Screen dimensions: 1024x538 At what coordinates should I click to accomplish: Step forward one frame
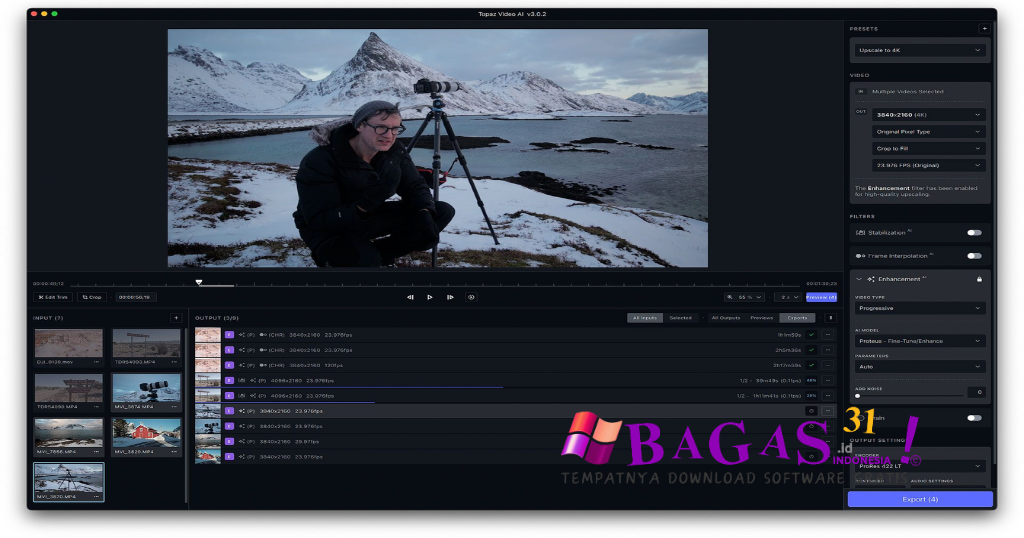(450, 297)
